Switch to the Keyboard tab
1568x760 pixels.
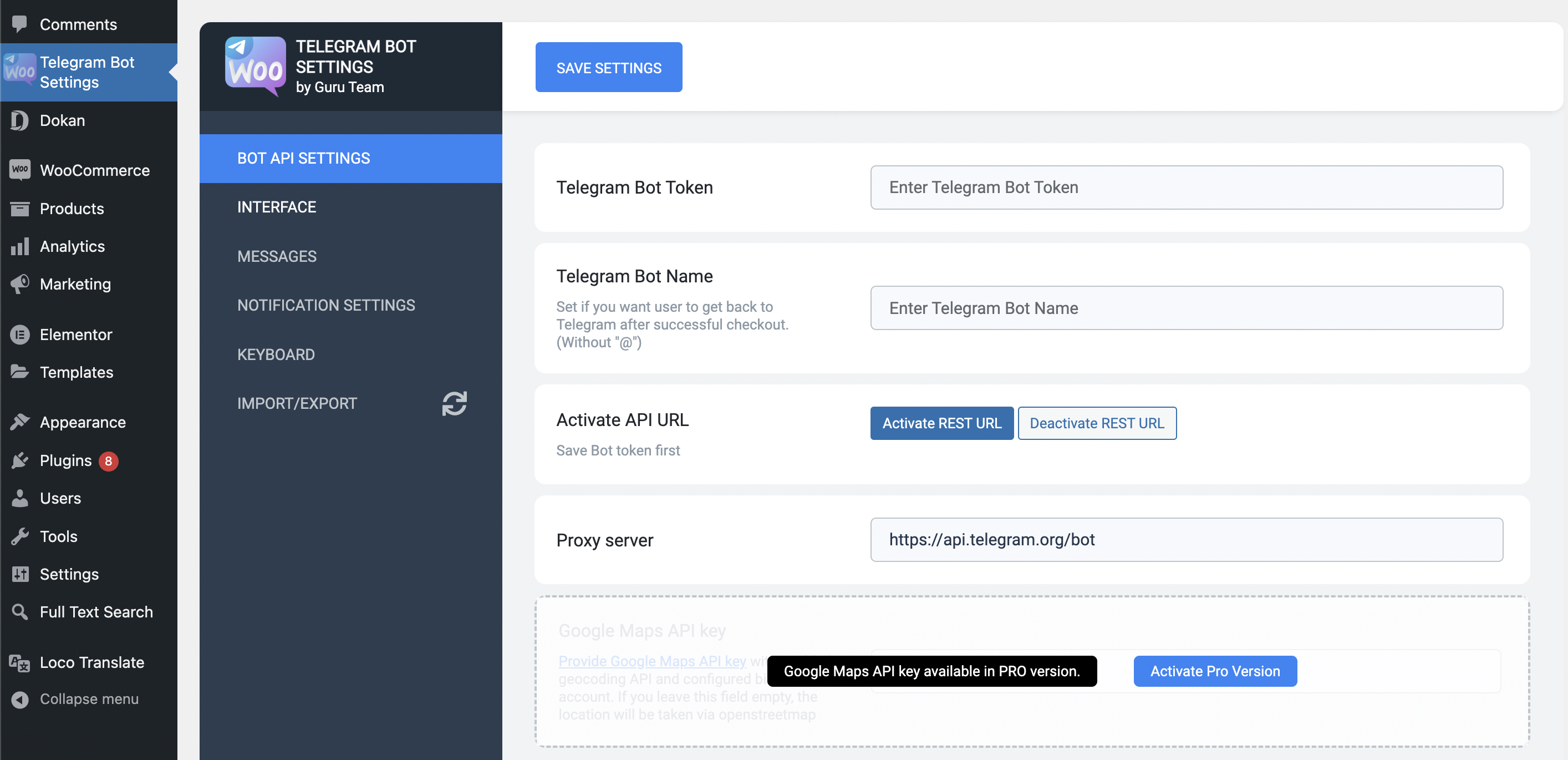pos(350,354)
